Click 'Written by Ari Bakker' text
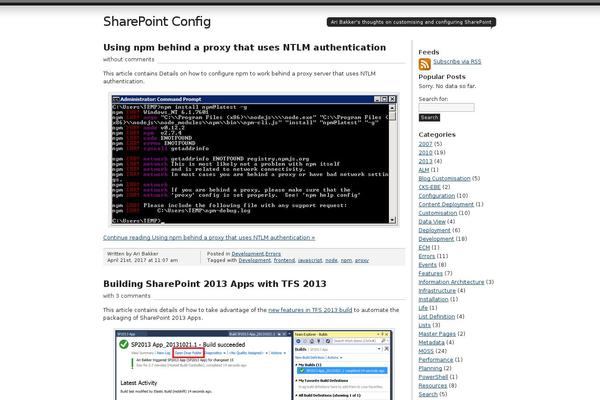600x400 pixels. point(132,254)
